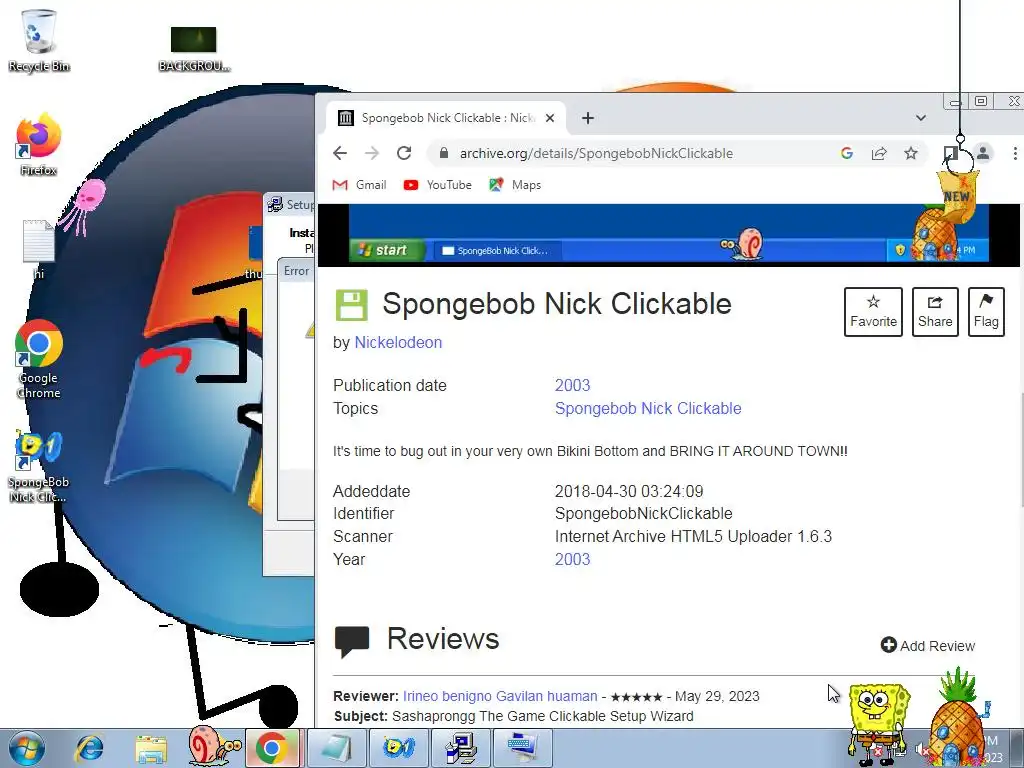Open the notepad-style taskbar item

point(335,748)
